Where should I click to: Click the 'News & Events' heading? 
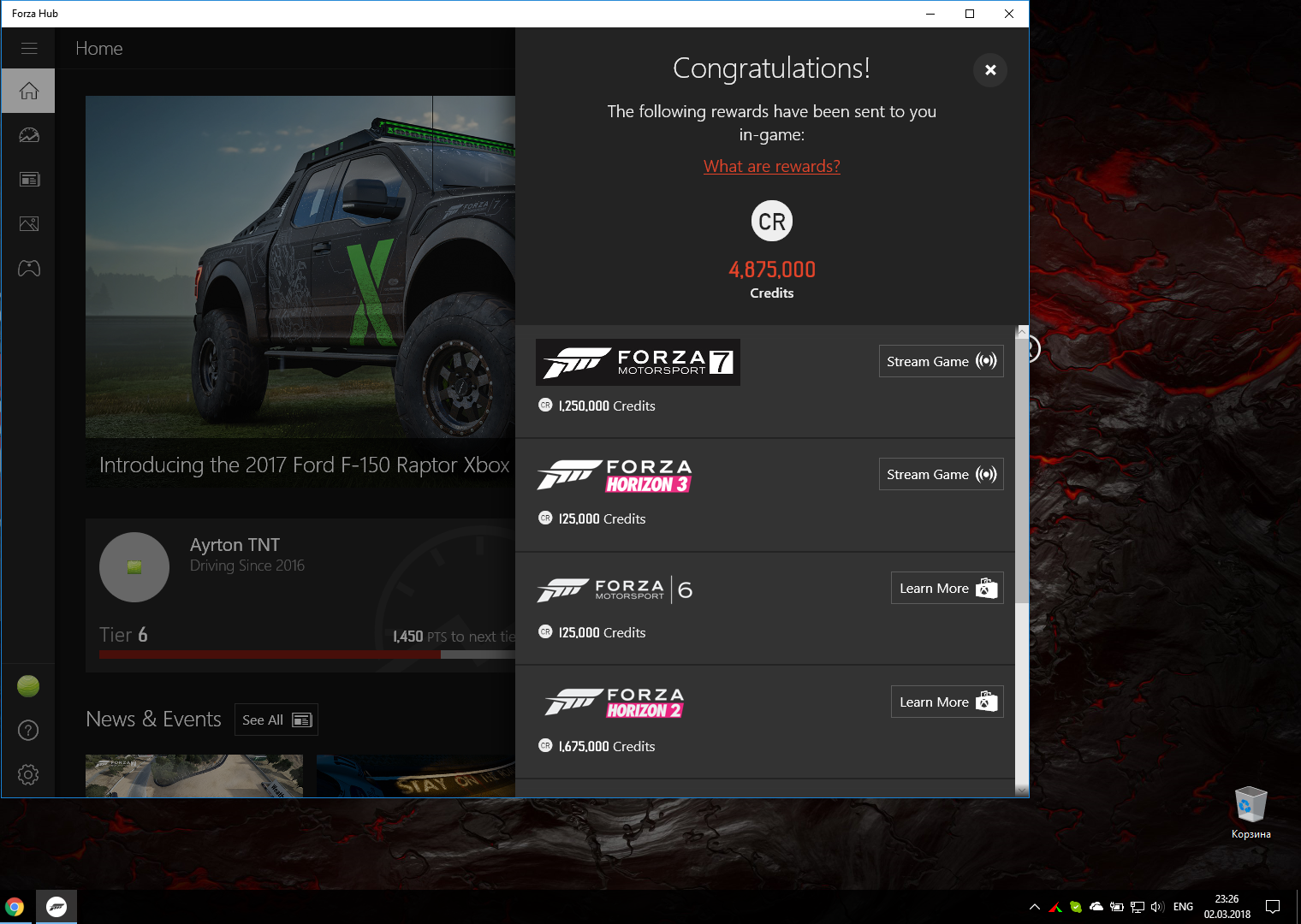point(153,720)
